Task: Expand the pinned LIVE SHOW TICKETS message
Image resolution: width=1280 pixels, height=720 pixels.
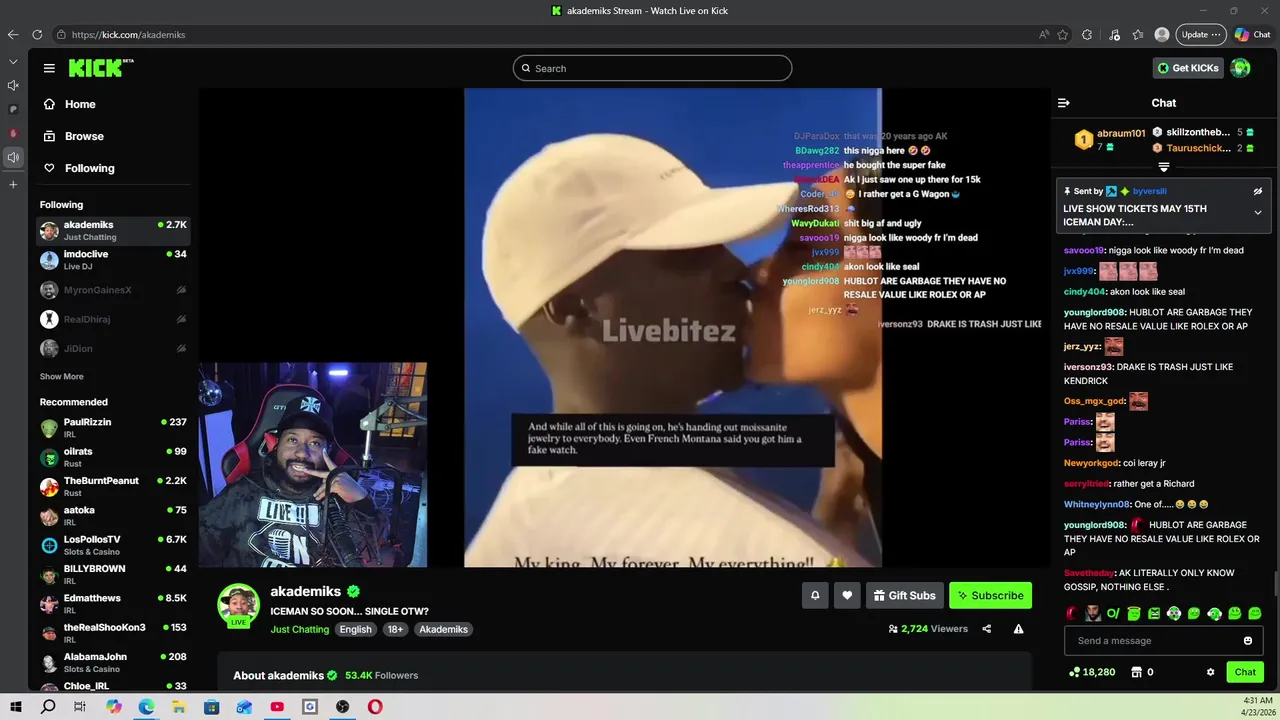Action: tap(1258, 213)
